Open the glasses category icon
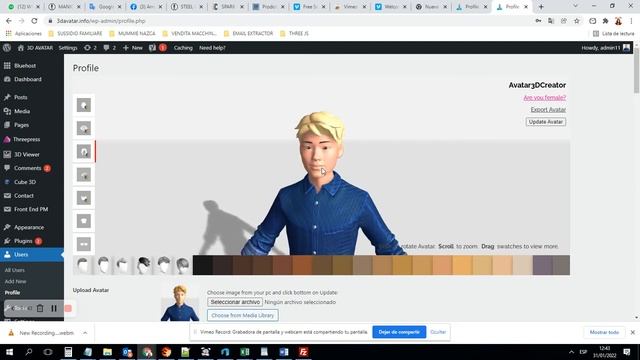The height and width of the screenshot is (360, 640). [x=84, y=244]
